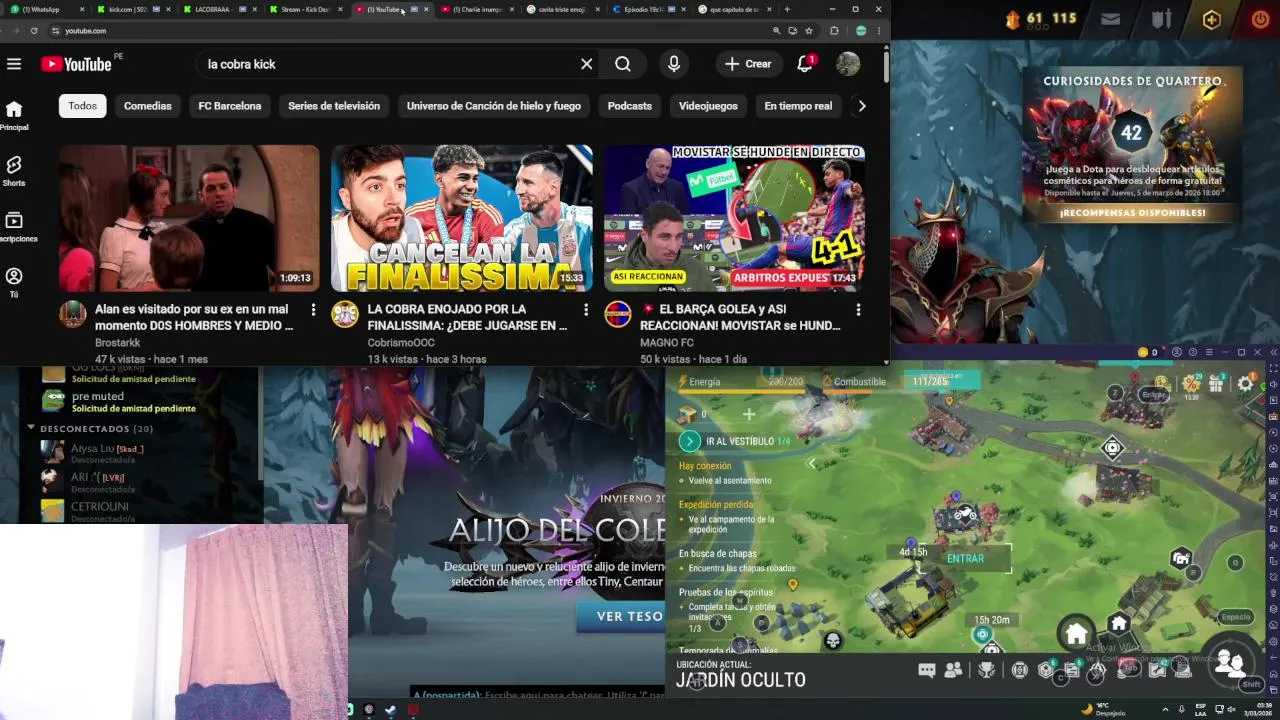1280x720 pixels.
Task: Open the game settings gear icon
Action: [x=1245, y=383]
